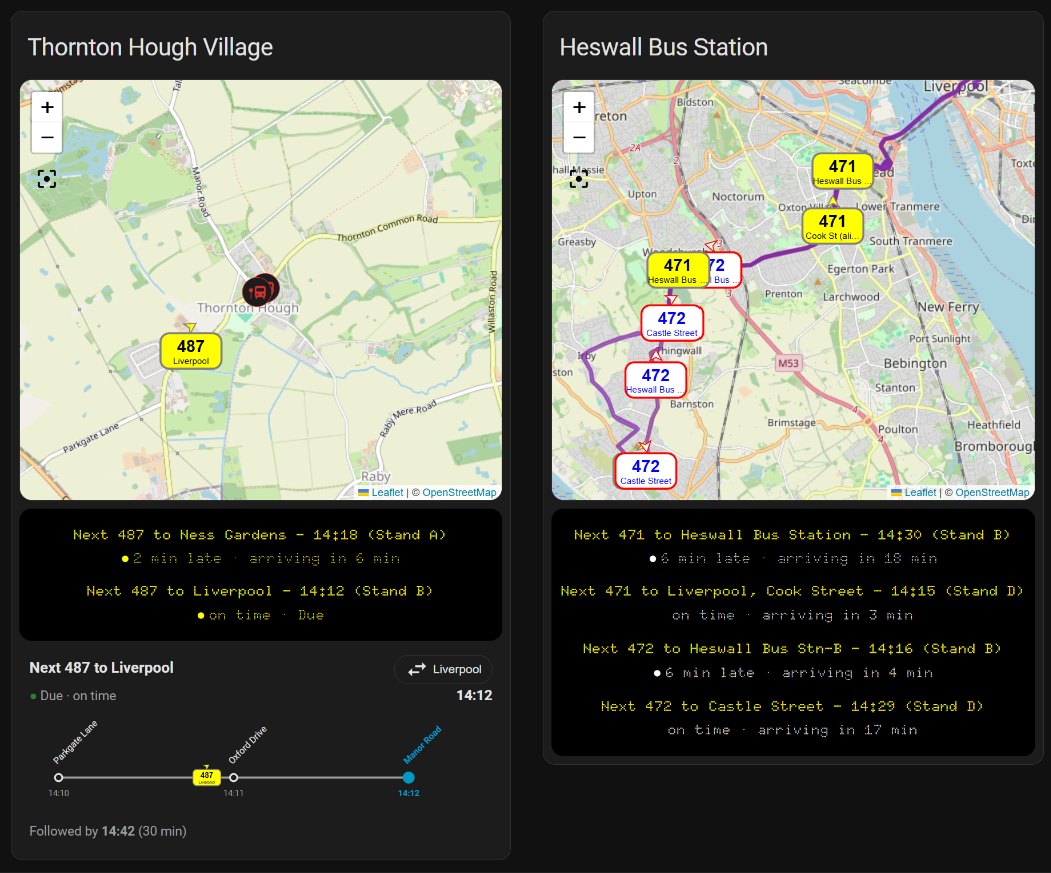
Task: Select the 471 Cook St bus marker
Action: 832,226
